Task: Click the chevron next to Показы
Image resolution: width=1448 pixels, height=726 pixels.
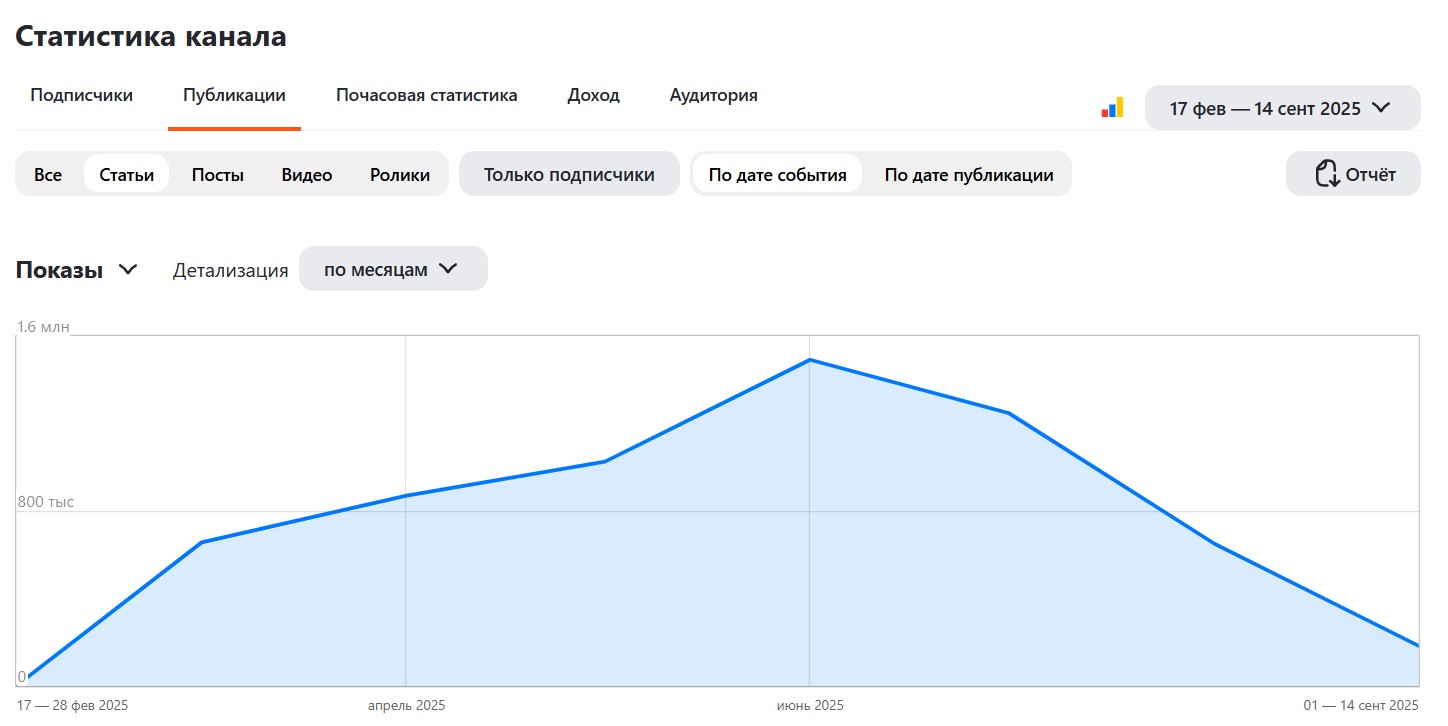Action: [x=128, y=270]
